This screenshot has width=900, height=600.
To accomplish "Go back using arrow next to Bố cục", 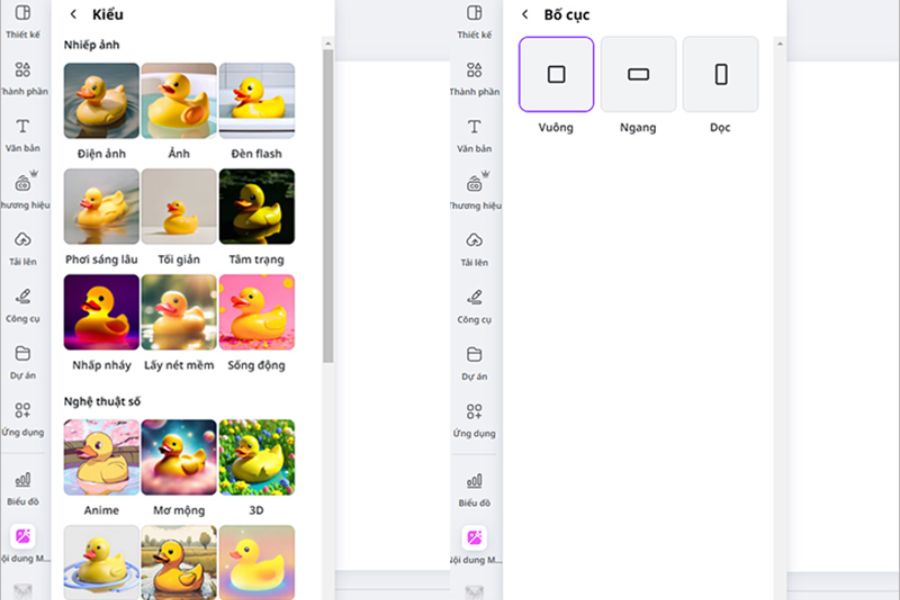I will (525, 15).
